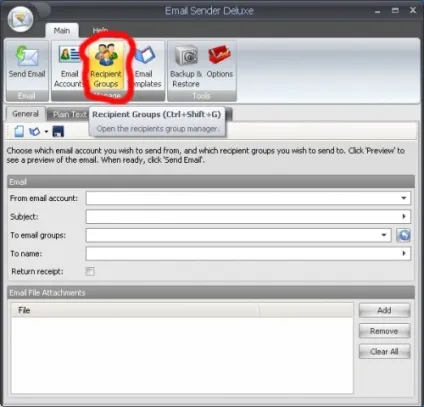The width and height of the screenshot is (424, 407).
Task: Open Backup & Restore tool
Action: pyautogui.click(x=186, y=65)
